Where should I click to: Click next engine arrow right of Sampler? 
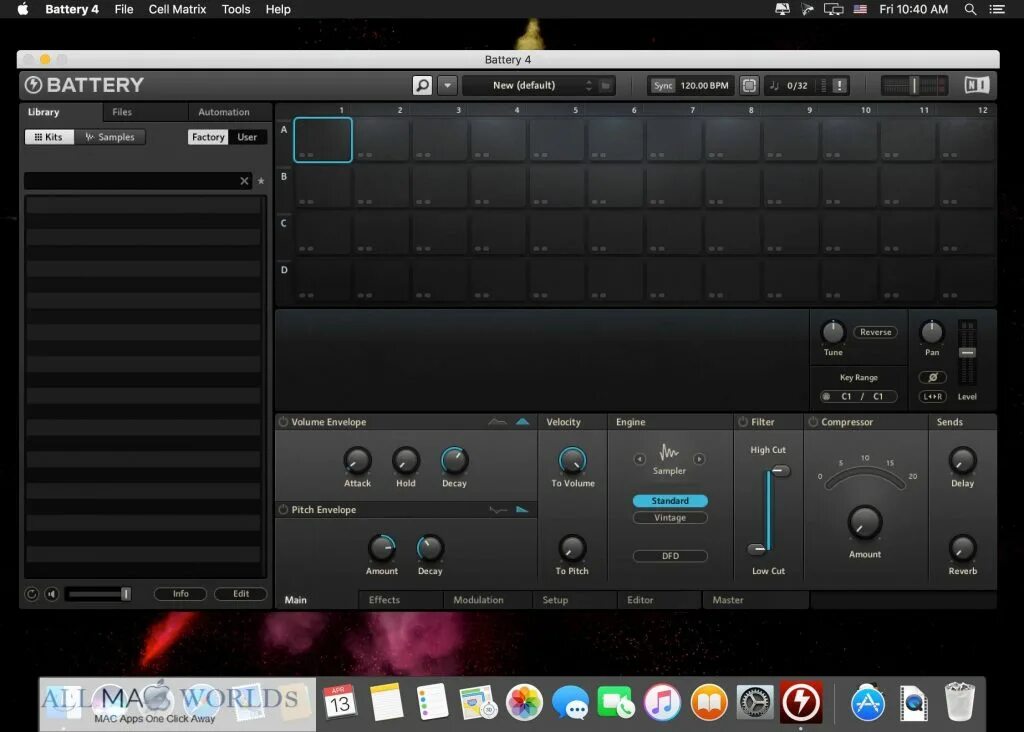(699, 459)
